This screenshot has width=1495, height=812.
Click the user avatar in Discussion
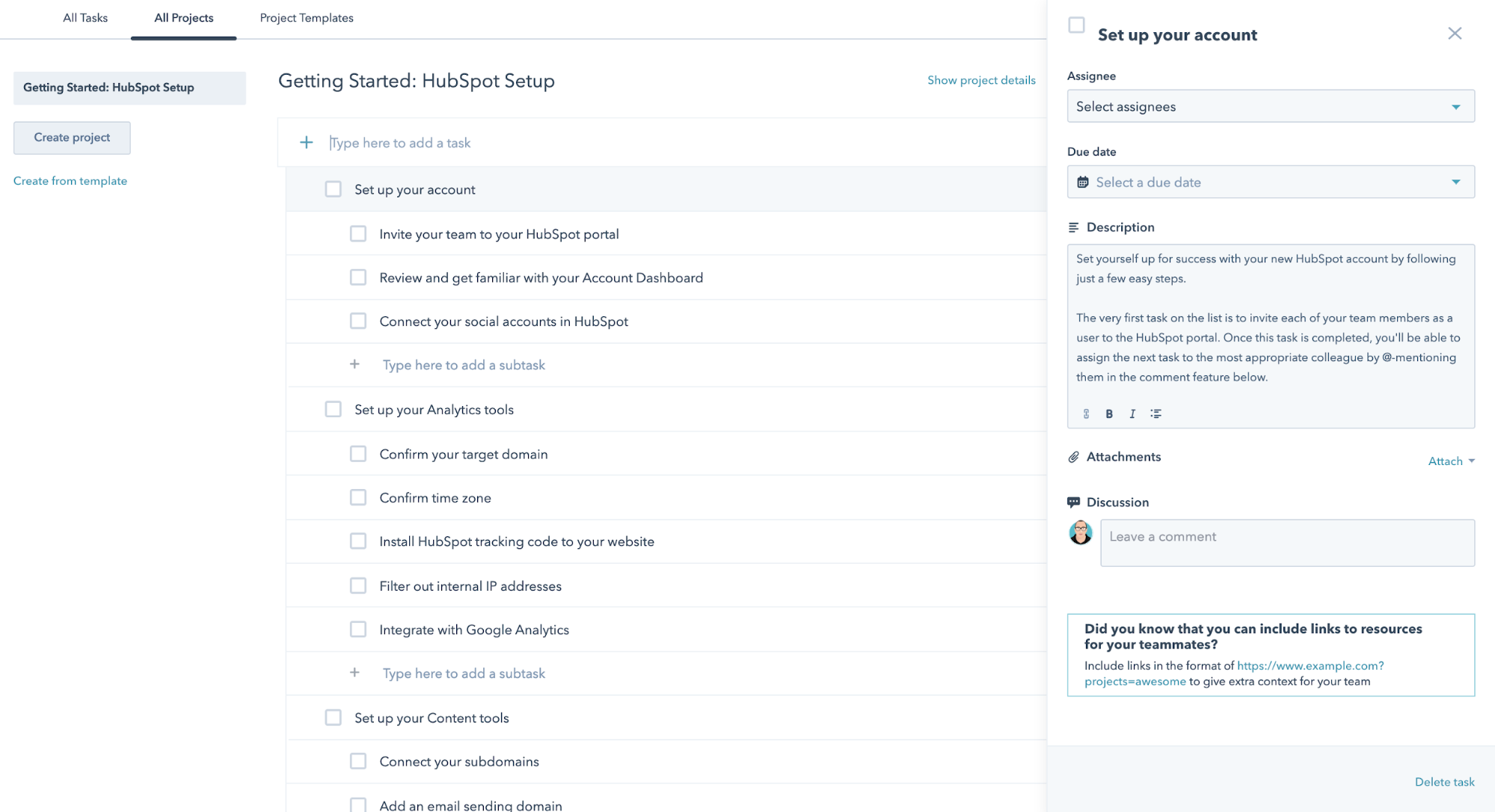point(1080,532)
